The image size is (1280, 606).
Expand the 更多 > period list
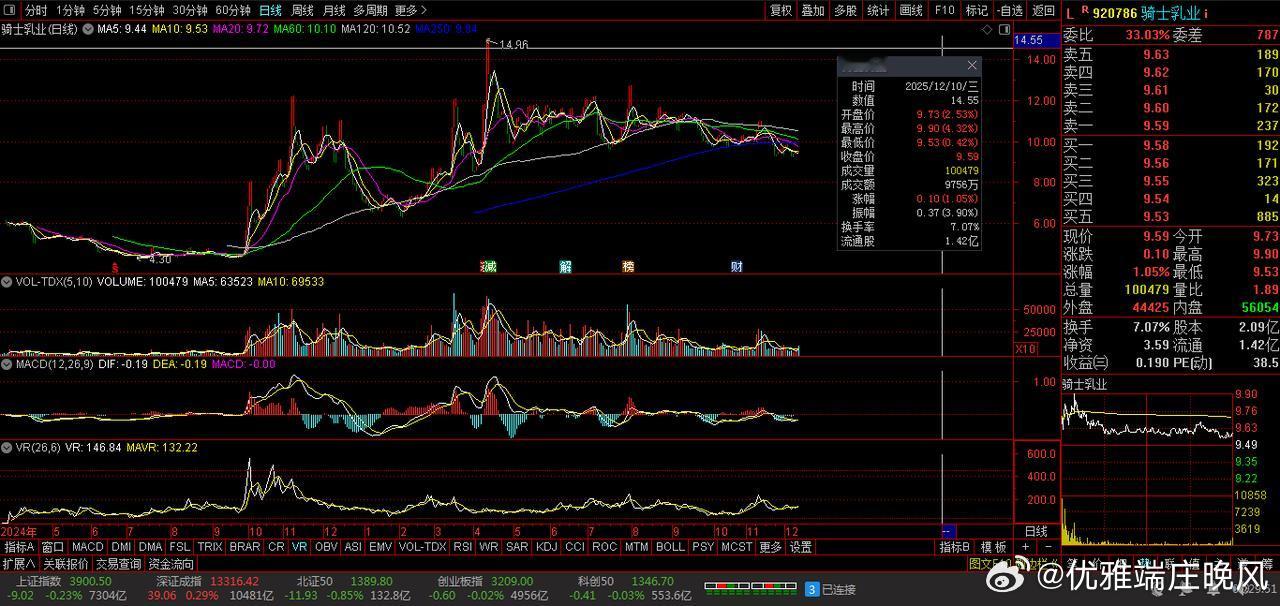point(411,10)
